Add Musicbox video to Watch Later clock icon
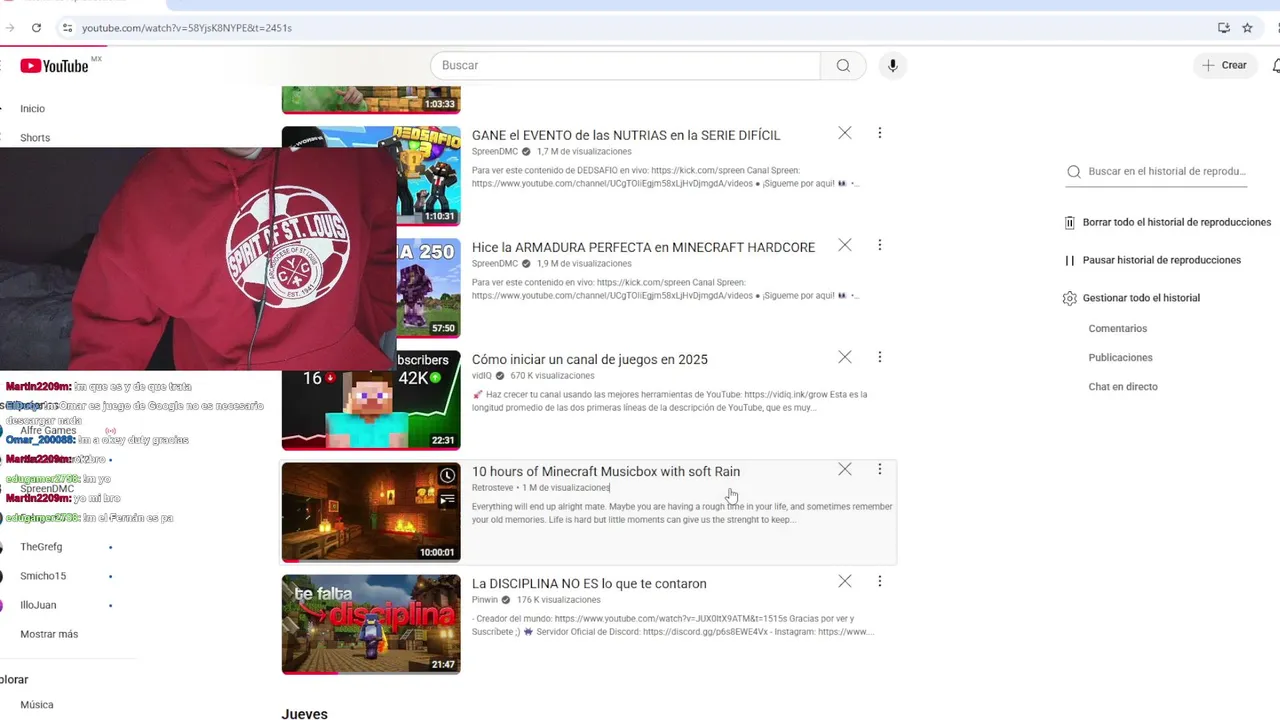1280x720 pixels. [447, 476]
